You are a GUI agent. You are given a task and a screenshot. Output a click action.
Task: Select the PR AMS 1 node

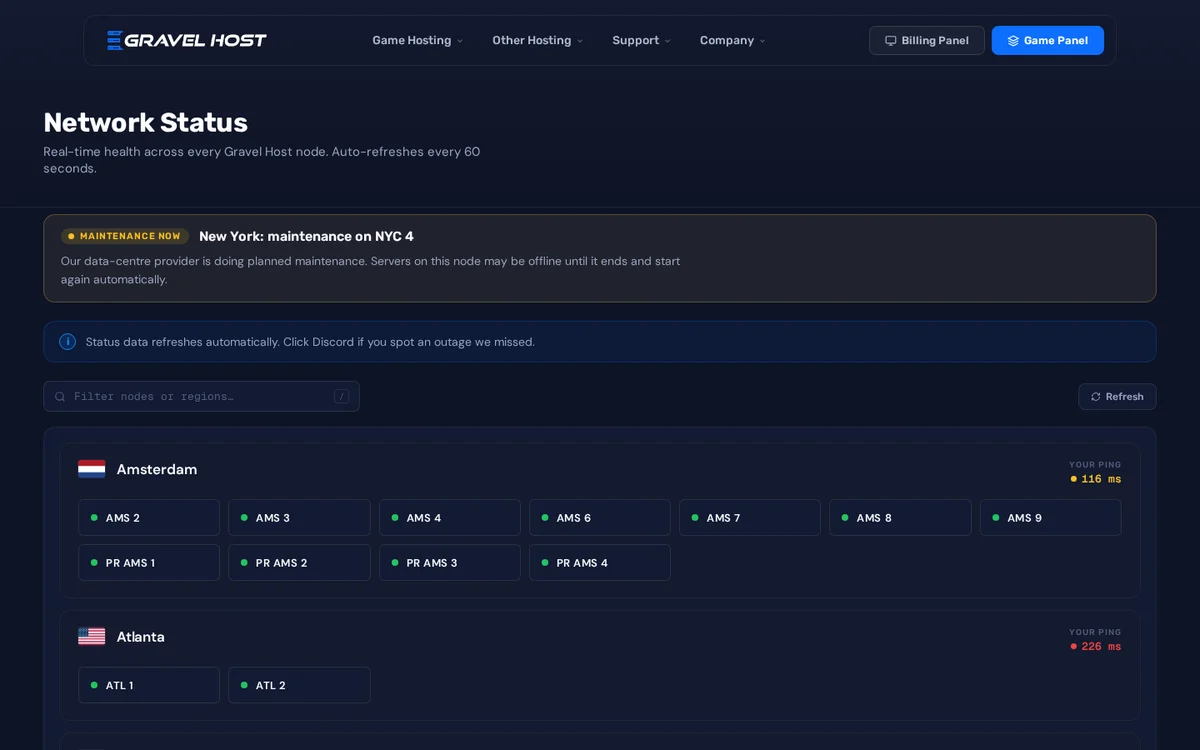coord(149,563)
